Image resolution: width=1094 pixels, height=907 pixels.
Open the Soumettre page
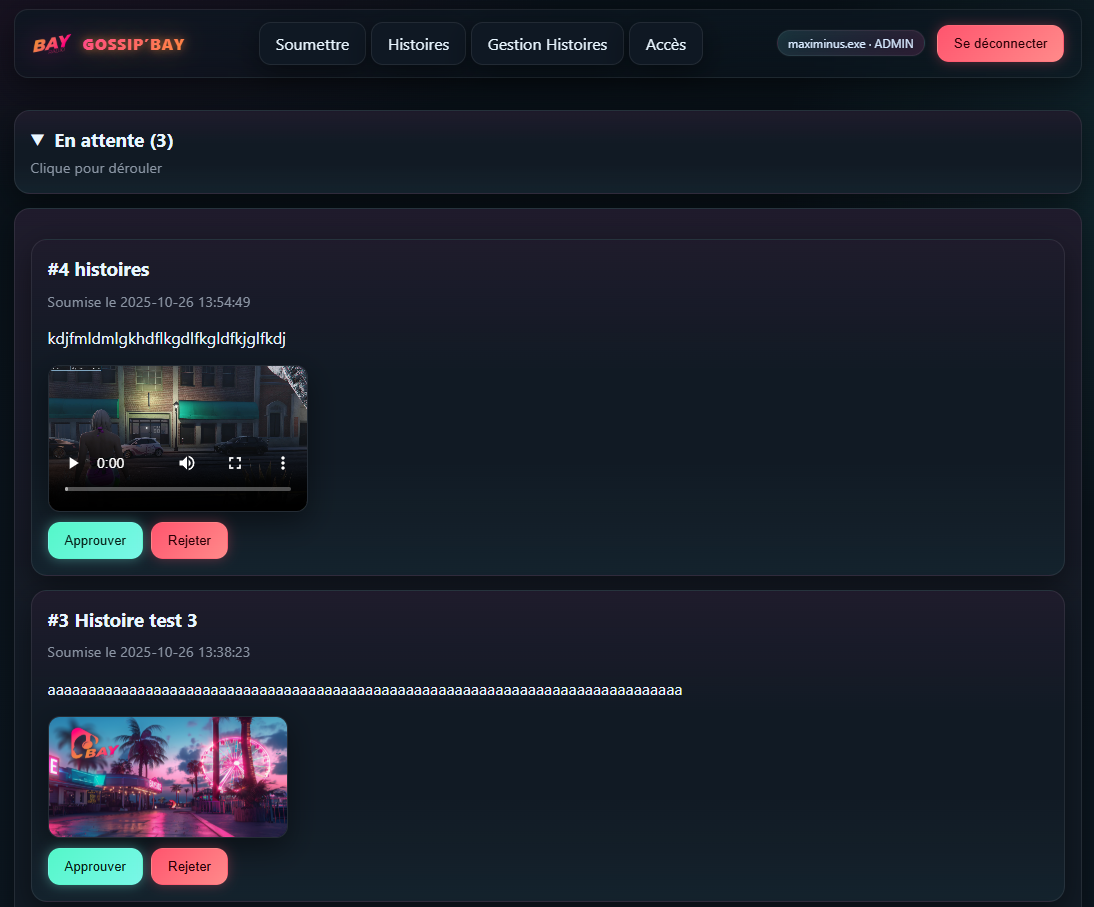tap(312, 44)
